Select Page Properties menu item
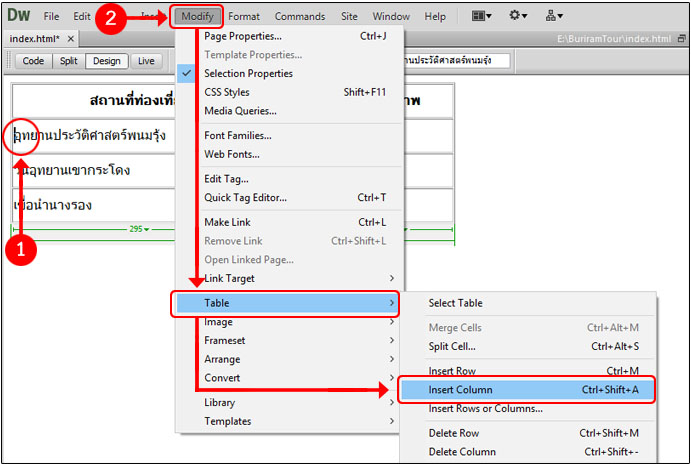 pos(244,36)
